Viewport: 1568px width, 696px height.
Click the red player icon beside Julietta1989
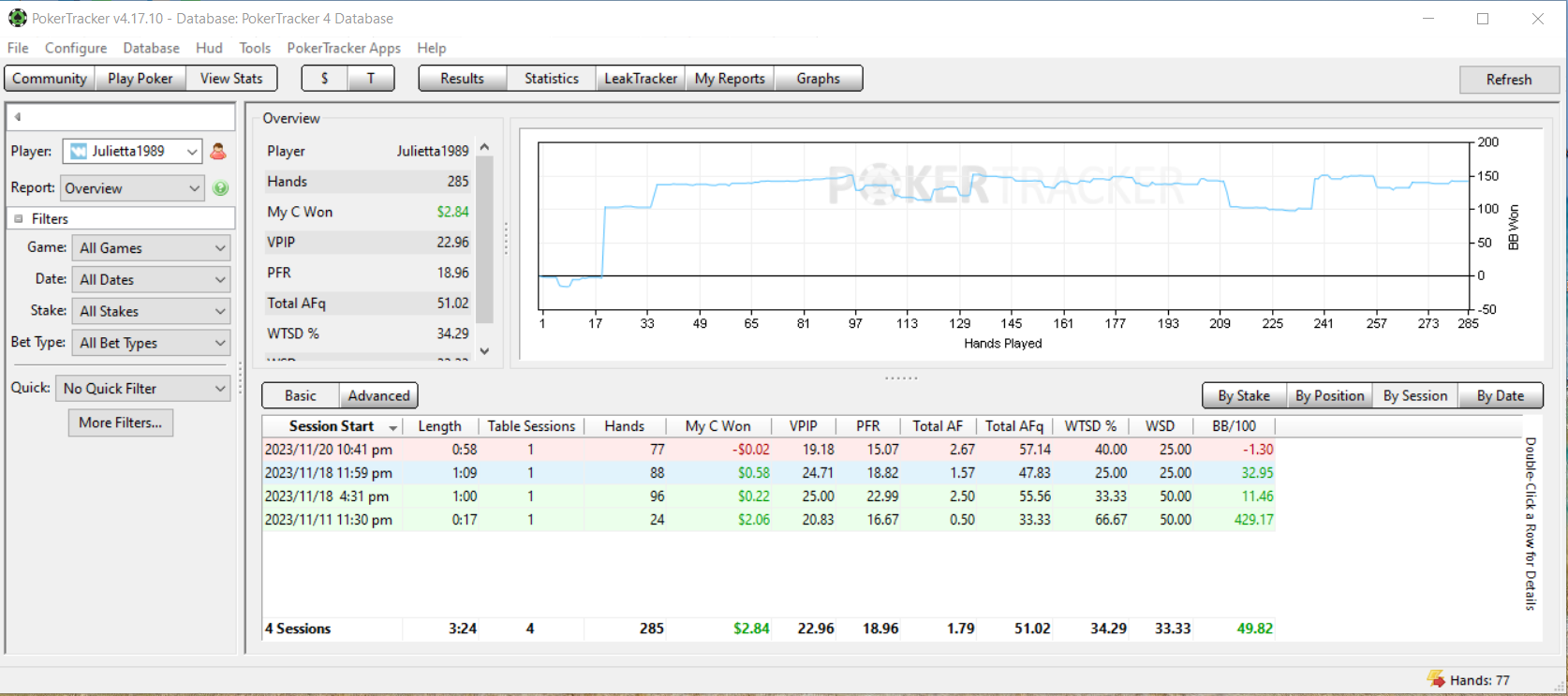click(218, 151)
